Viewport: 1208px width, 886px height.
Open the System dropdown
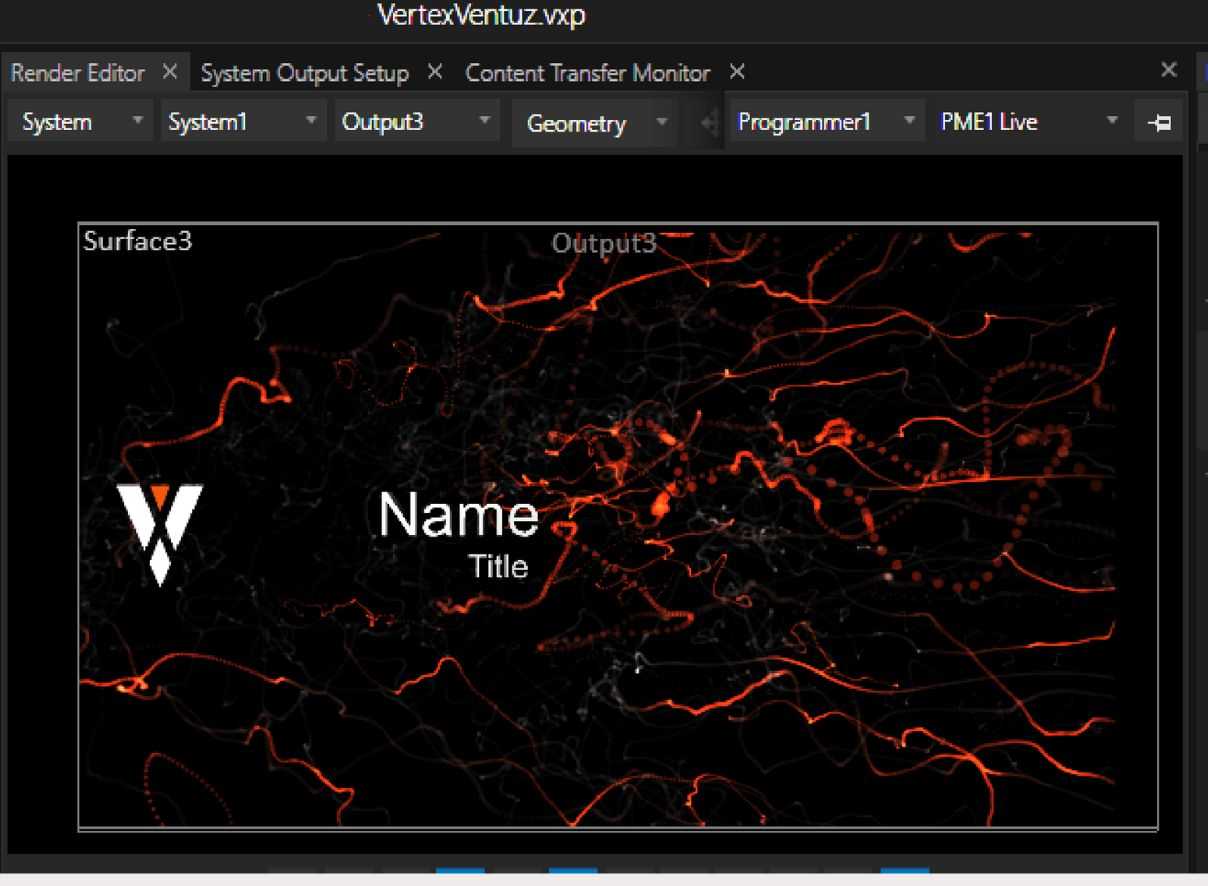81,122
